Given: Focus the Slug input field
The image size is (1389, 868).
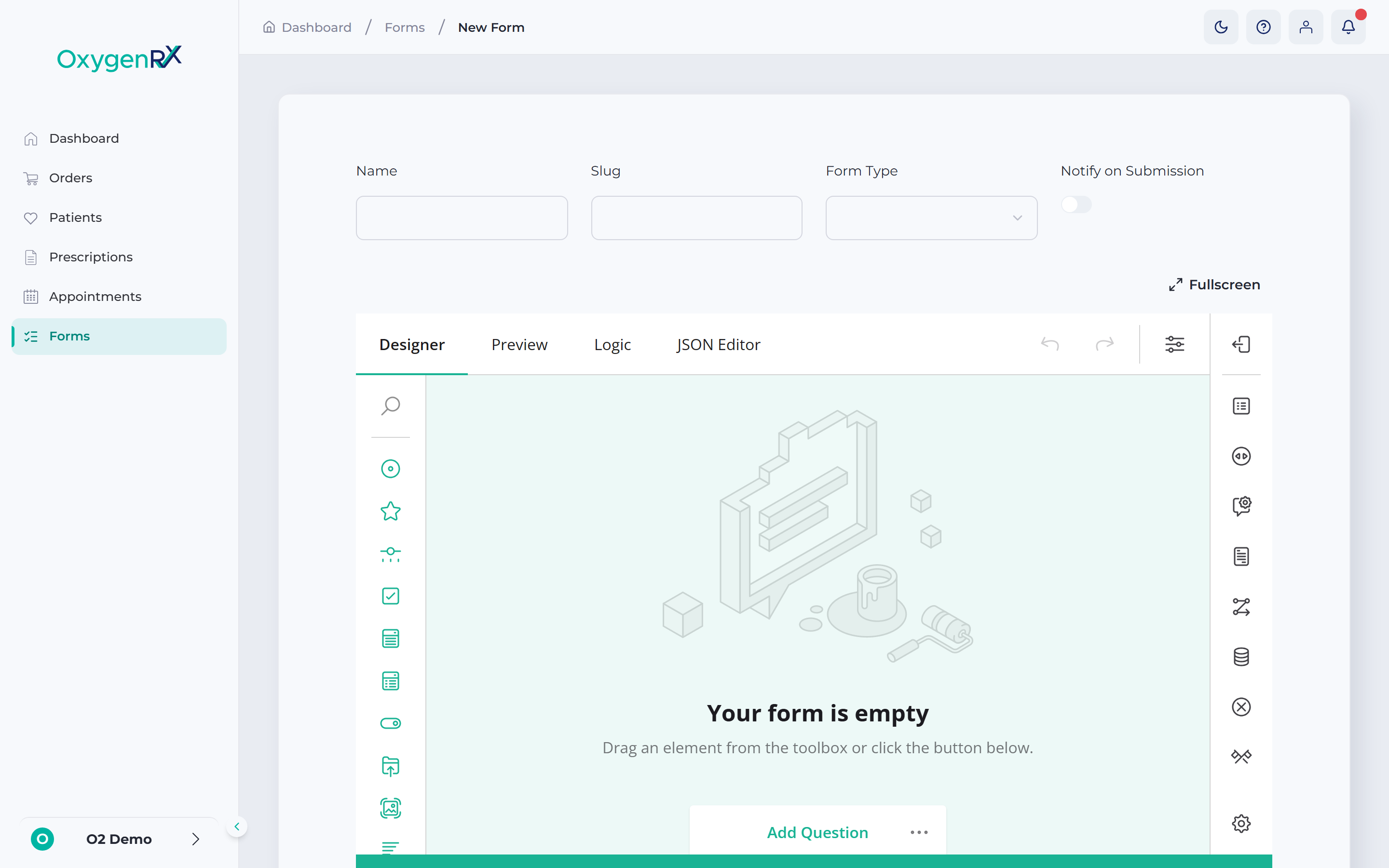Looking at the screenshot, I should 696,218.
